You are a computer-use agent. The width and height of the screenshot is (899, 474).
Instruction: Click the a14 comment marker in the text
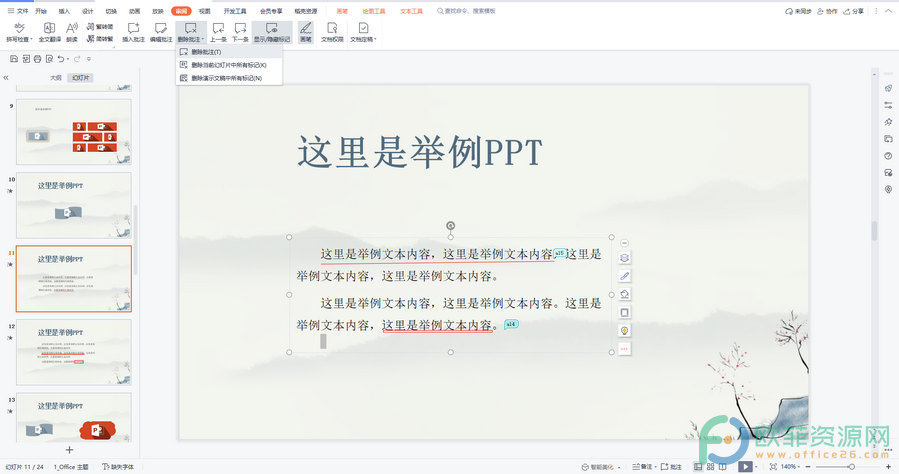[x=511, y=324]
